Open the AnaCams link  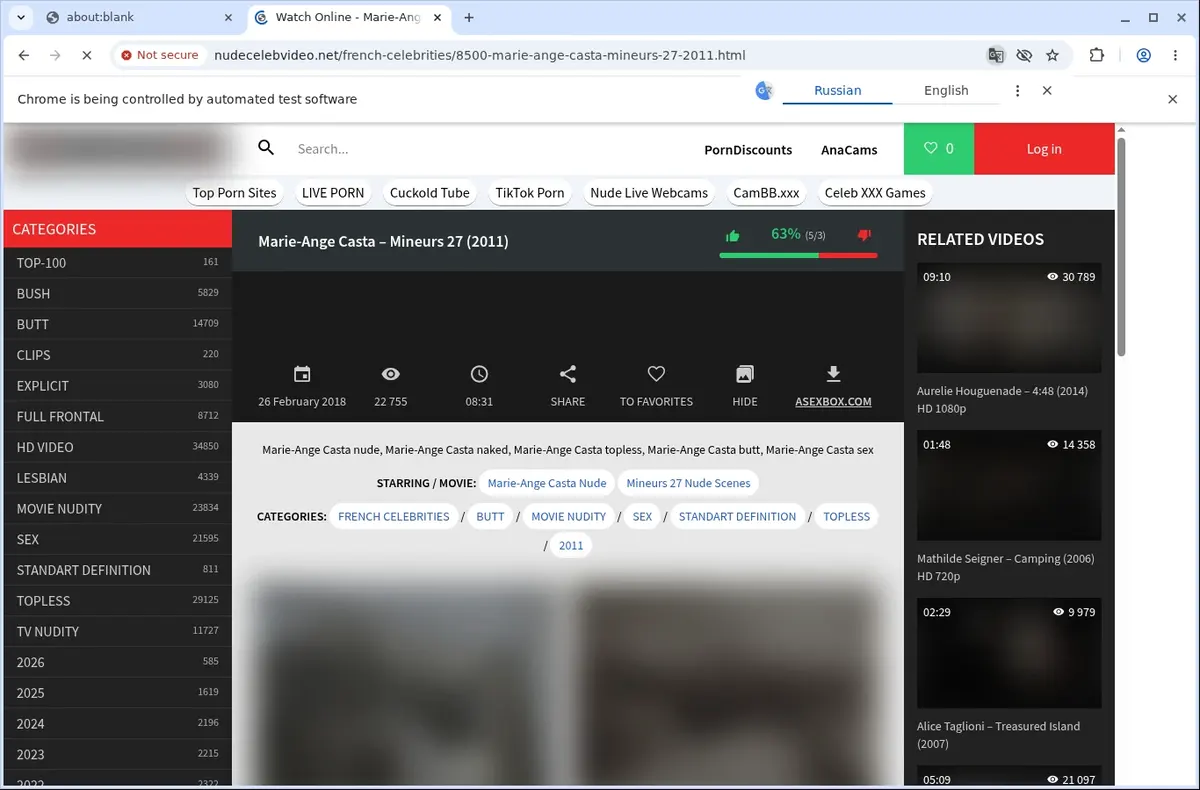(849, 150)
